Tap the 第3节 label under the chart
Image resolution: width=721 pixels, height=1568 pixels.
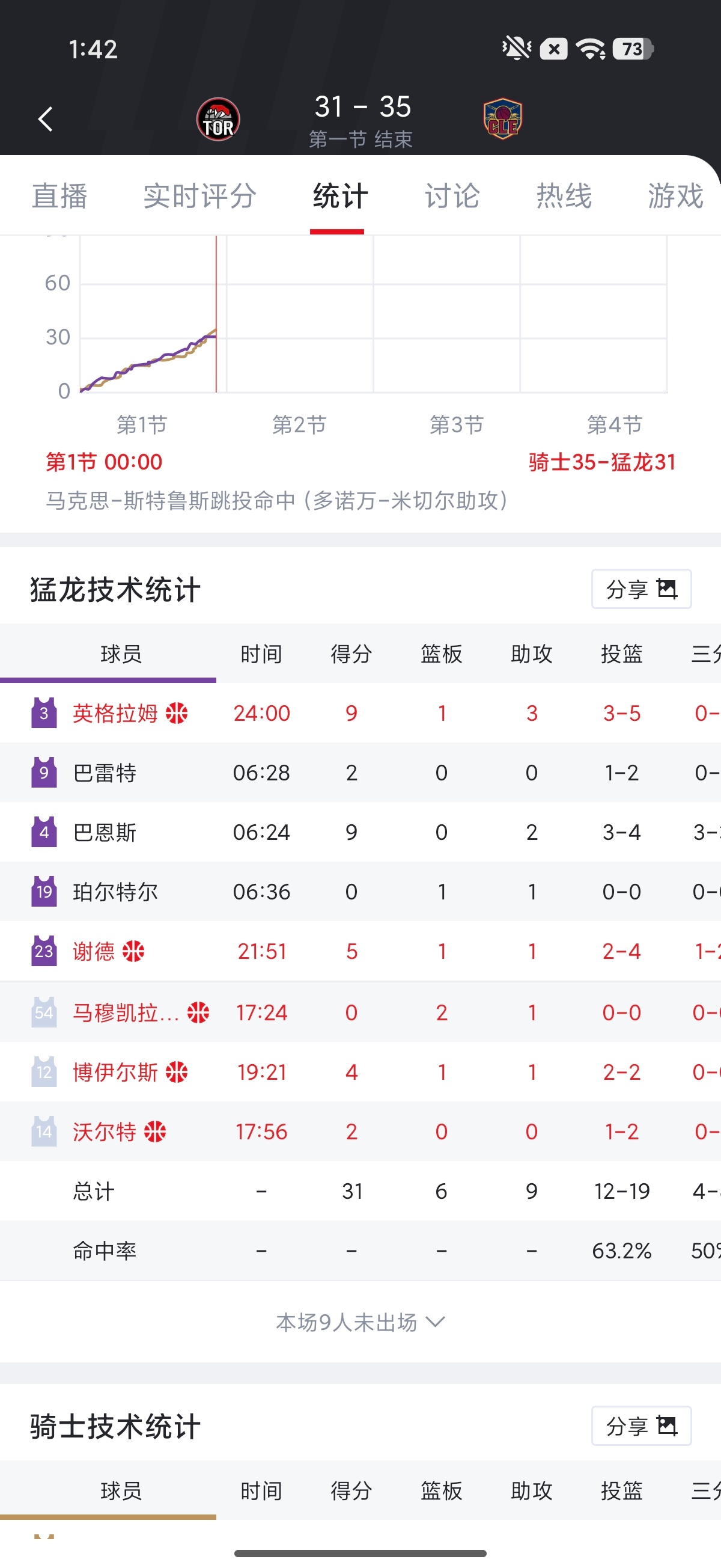pyautogui.click(x=457, y=424)
